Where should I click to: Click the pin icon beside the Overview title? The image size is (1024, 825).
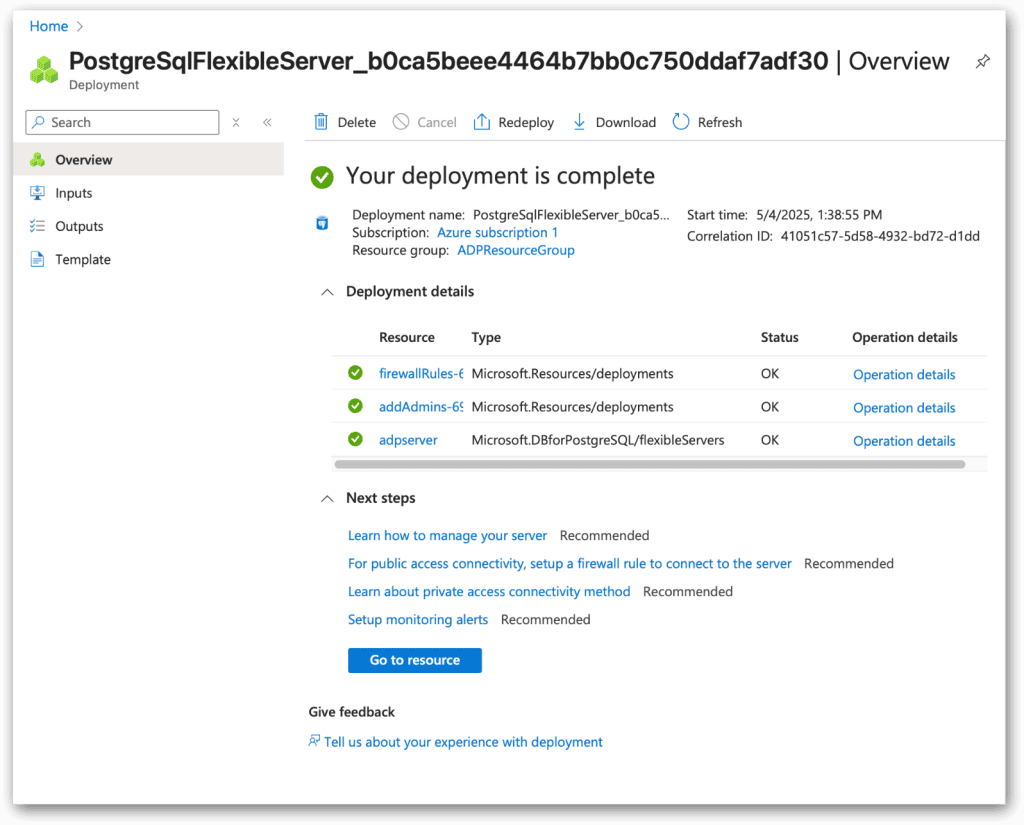click(x=982, y=62)
